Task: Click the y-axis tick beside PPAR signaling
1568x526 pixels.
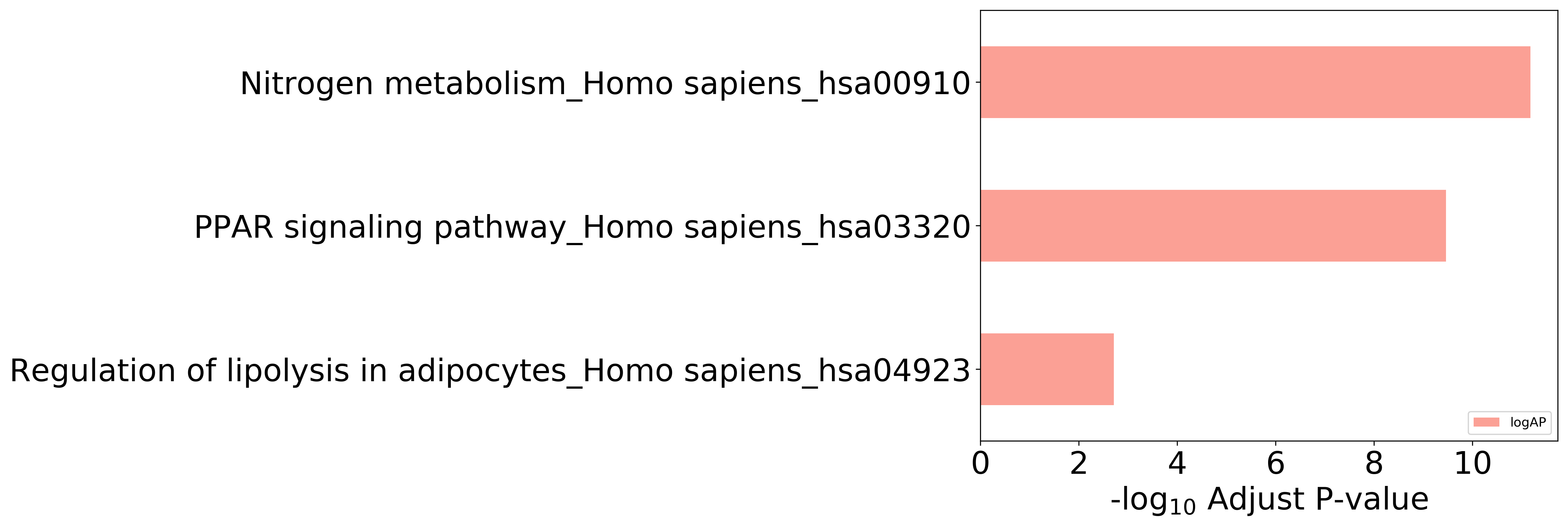Action: tap(978, 226)
